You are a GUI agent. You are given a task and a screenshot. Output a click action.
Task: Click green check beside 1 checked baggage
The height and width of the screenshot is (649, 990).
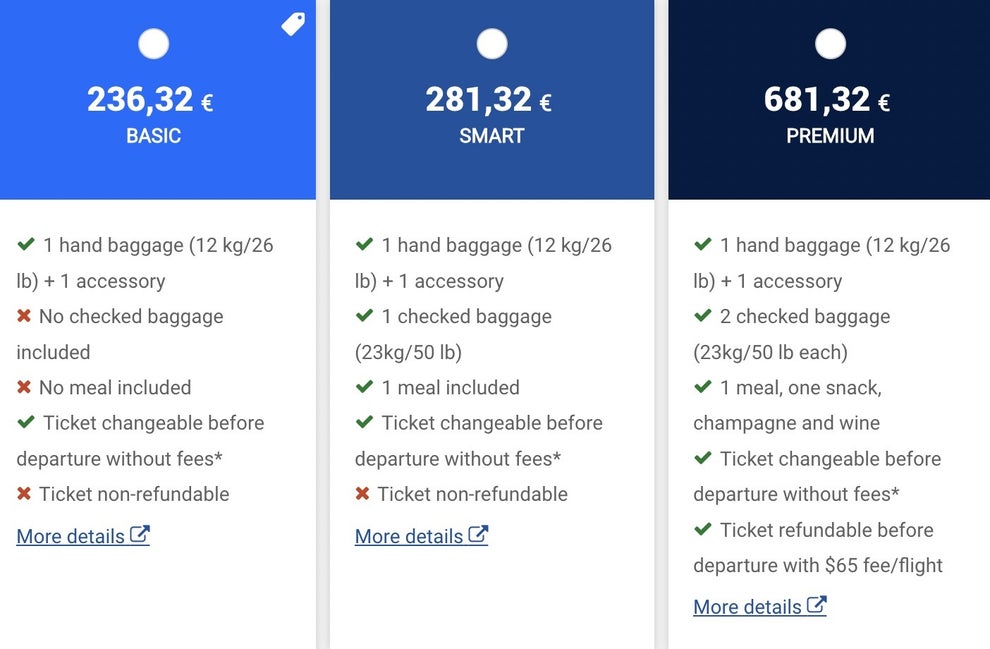click(364, 316)
